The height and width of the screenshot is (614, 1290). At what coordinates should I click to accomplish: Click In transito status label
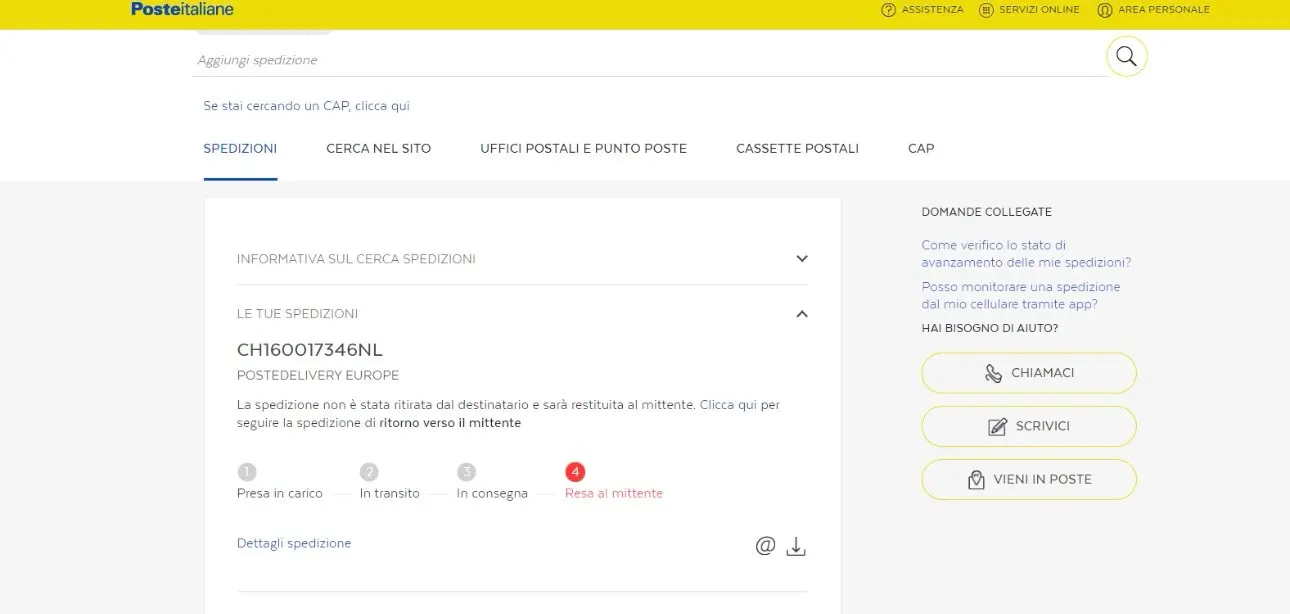click(390, 493)
